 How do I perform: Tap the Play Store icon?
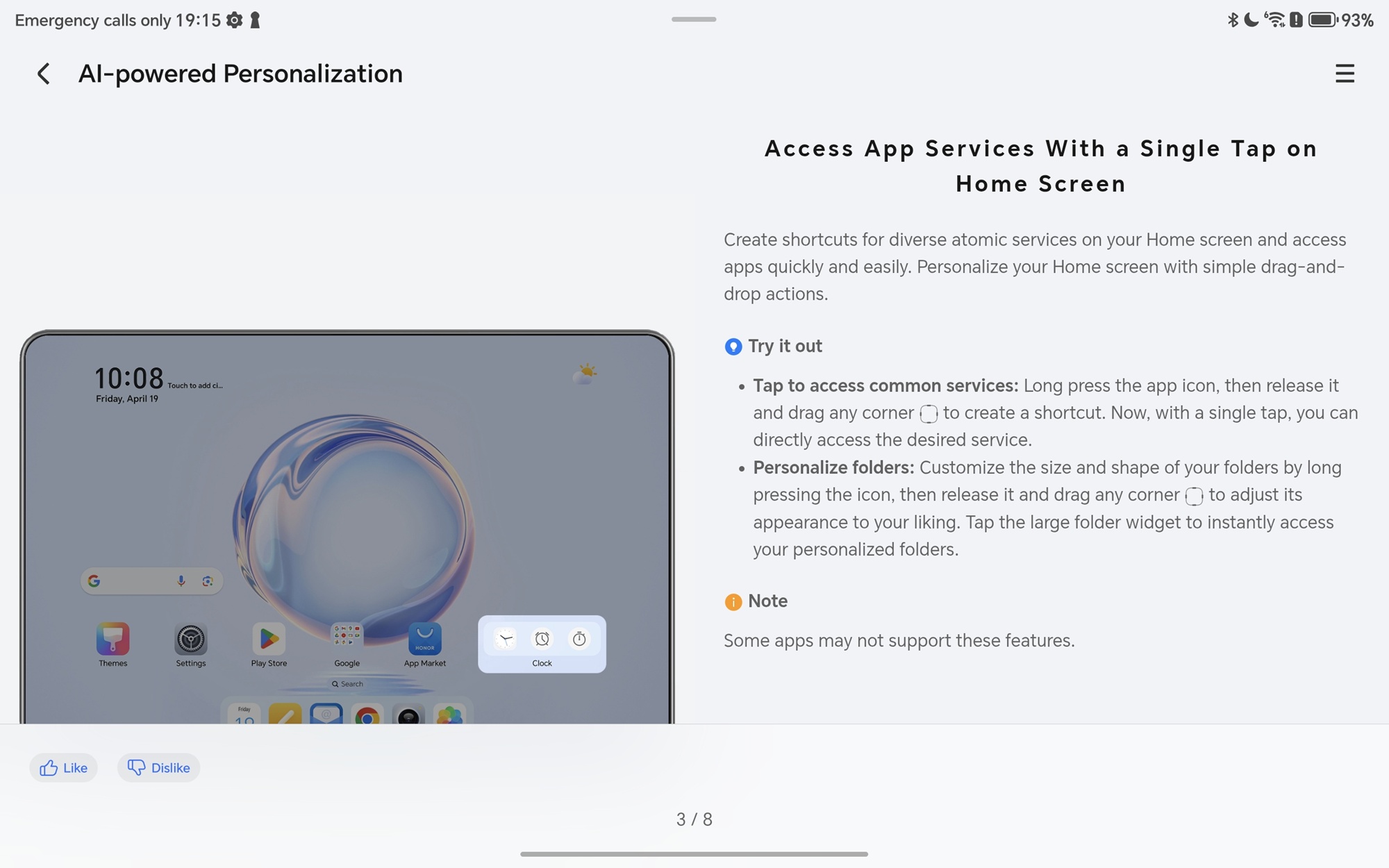point(269,639)
